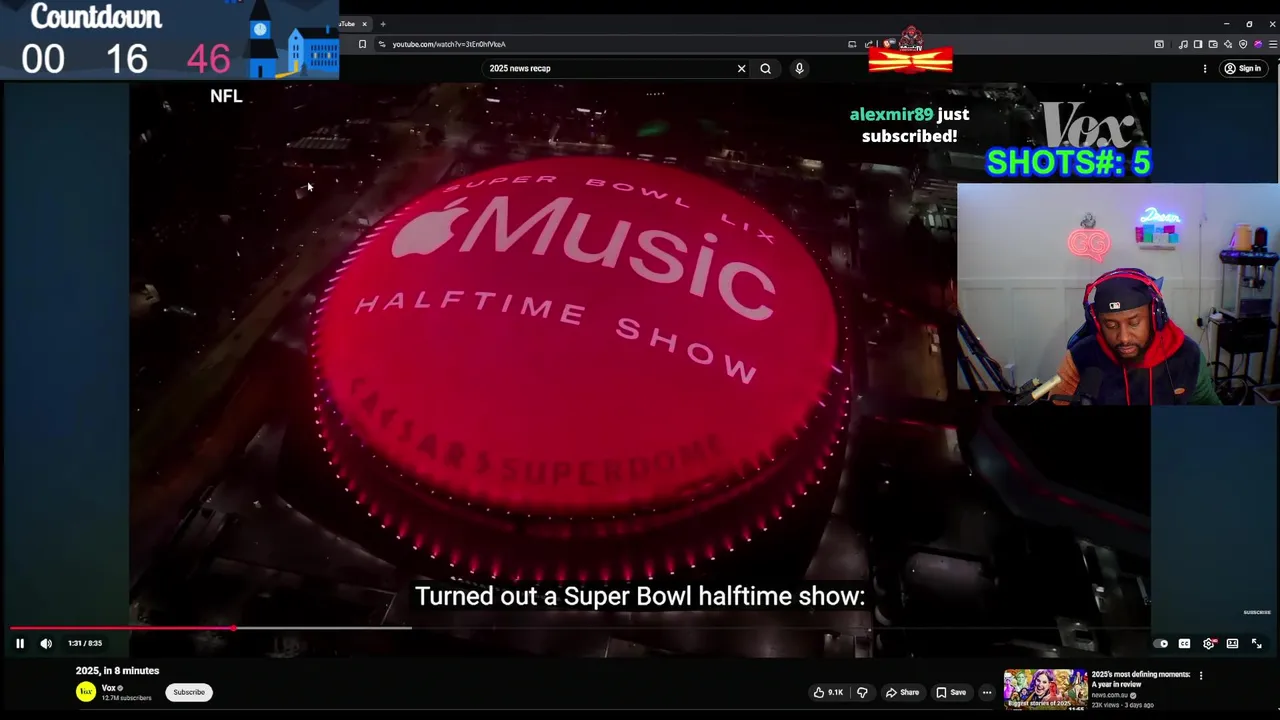The image size is (1280, 720).
Task: Open the Vox channel name link
Action: pyautogui.click(x=109, y=688)
